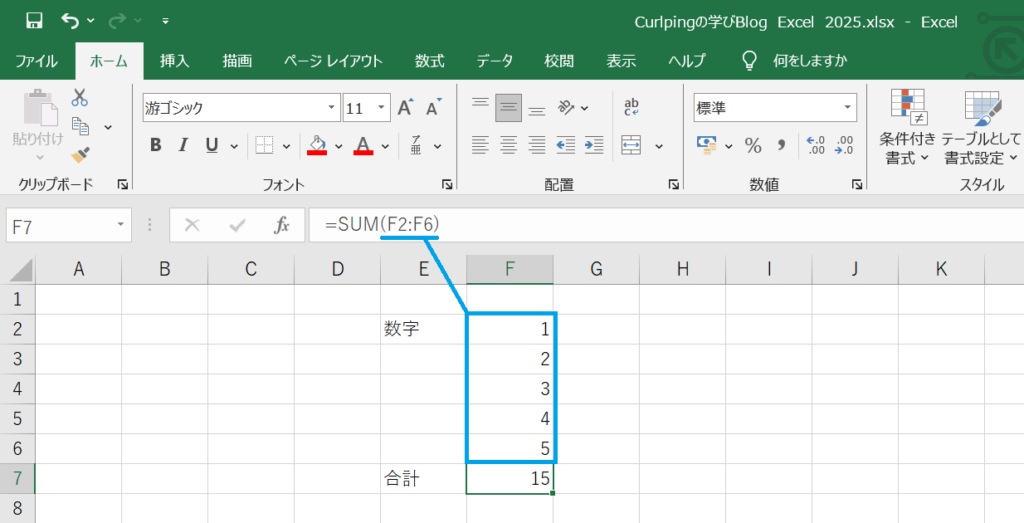1024x523 pixels.
Task: Copy selection with the copy icon
Action: [80, 126]
